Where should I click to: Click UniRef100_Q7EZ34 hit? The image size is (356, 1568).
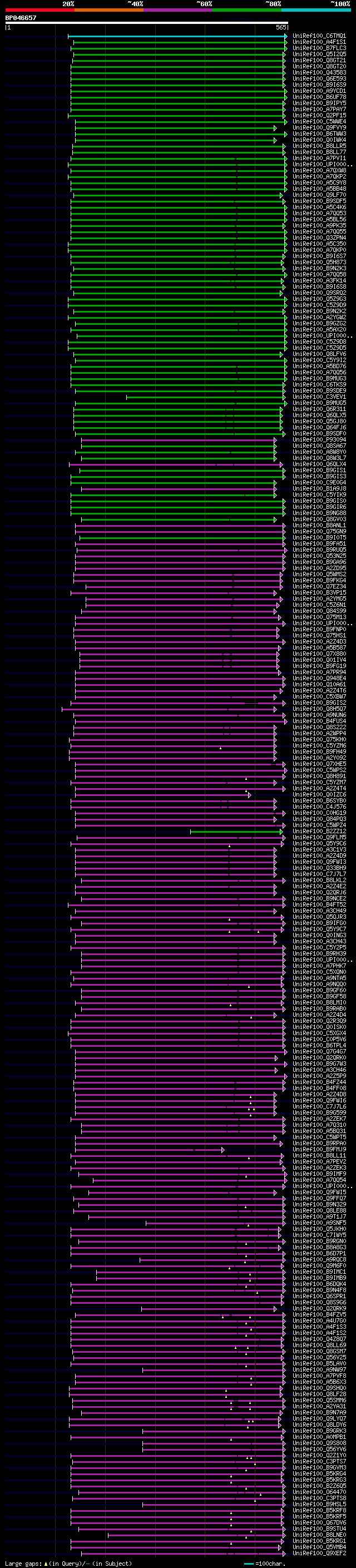319,587
